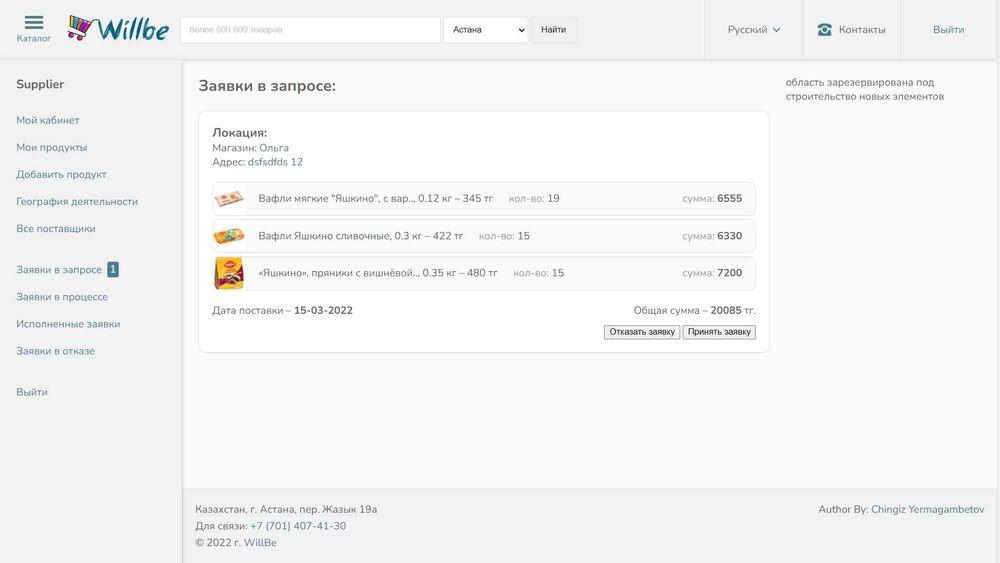
Task: Click the reserved area notice text
Action: pos(865,89)
